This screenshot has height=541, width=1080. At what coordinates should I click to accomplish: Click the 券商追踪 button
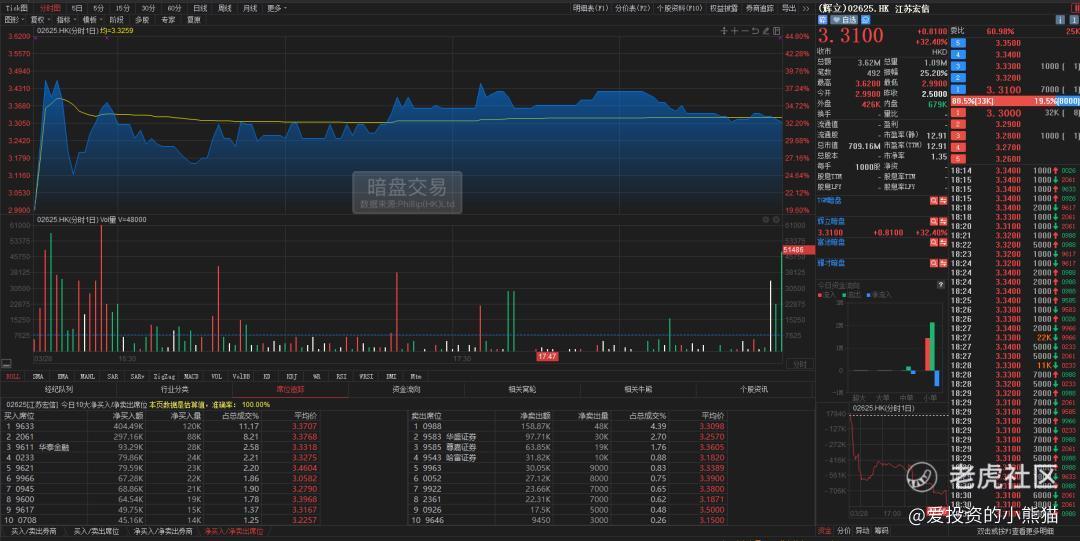coord(760,8)
